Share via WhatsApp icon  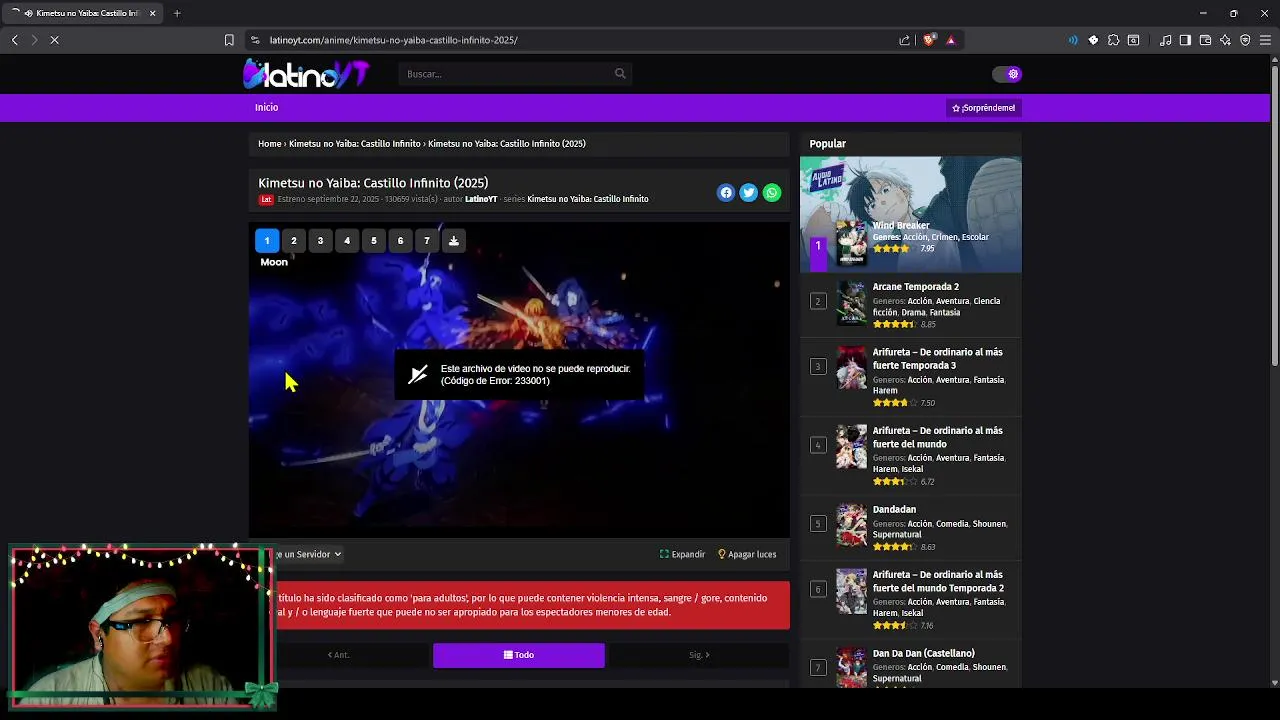pyautogui.click(x=772, y=193)
